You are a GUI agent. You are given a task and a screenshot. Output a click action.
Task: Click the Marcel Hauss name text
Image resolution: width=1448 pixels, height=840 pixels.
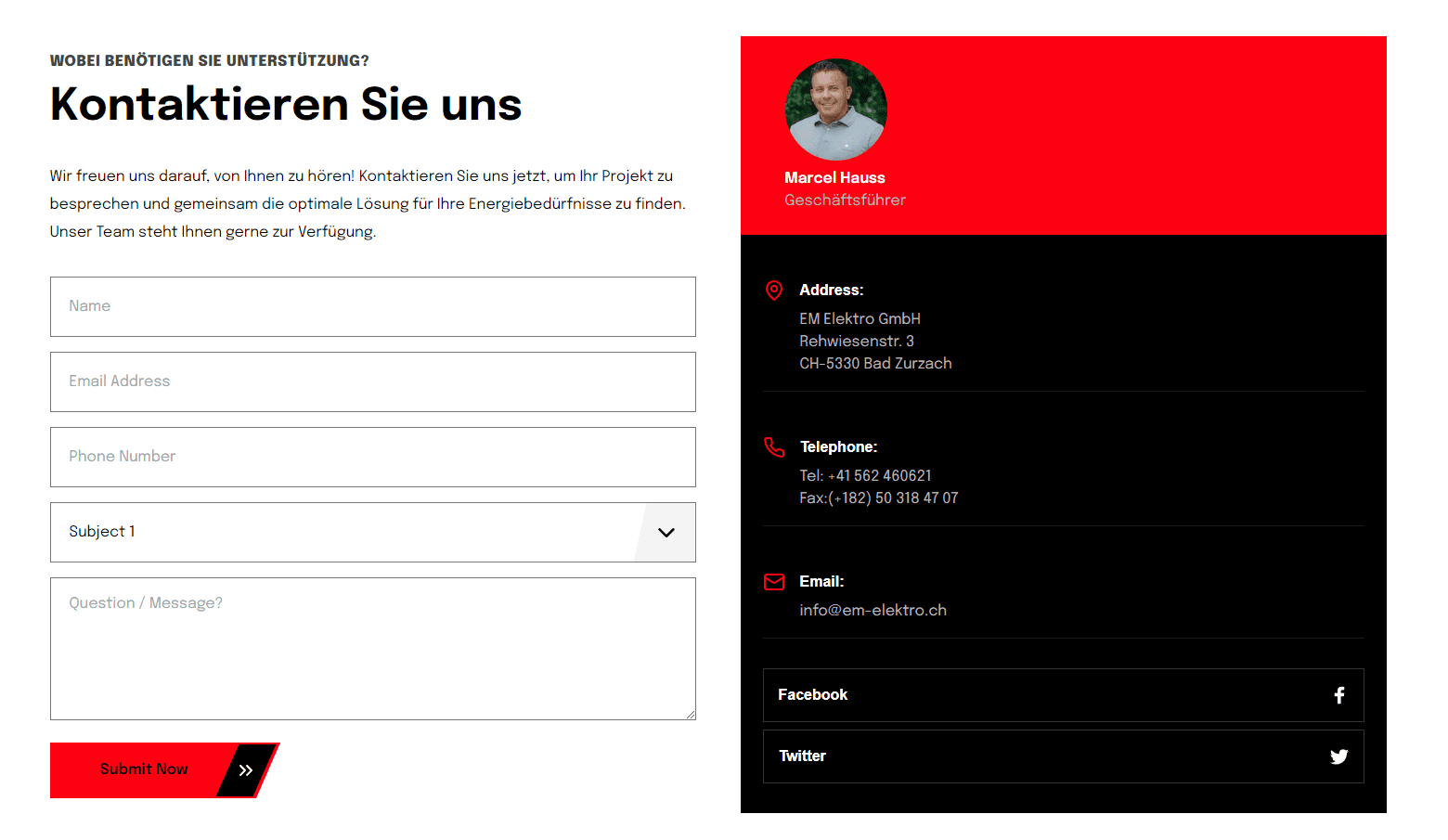pyautogui.click(x=834, y=178)
